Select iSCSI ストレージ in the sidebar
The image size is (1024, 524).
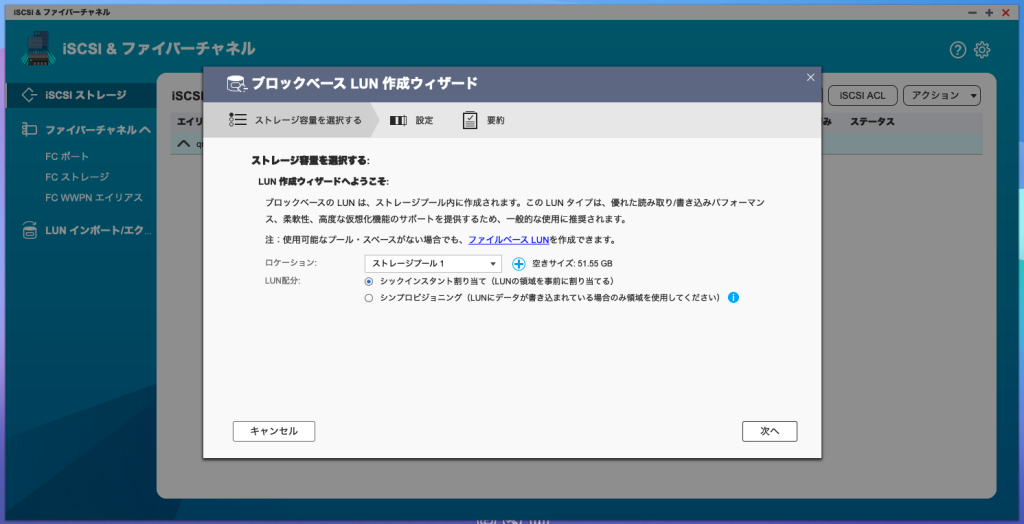pyautogui.click(x=85, y=95)
